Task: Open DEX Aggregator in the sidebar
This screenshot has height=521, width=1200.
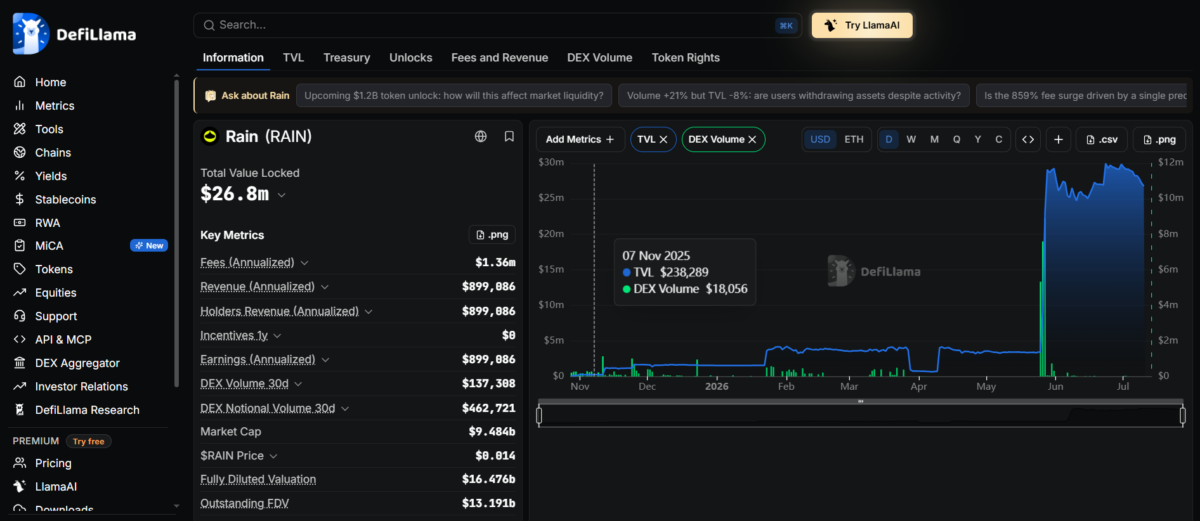Action: click(77, 363)
